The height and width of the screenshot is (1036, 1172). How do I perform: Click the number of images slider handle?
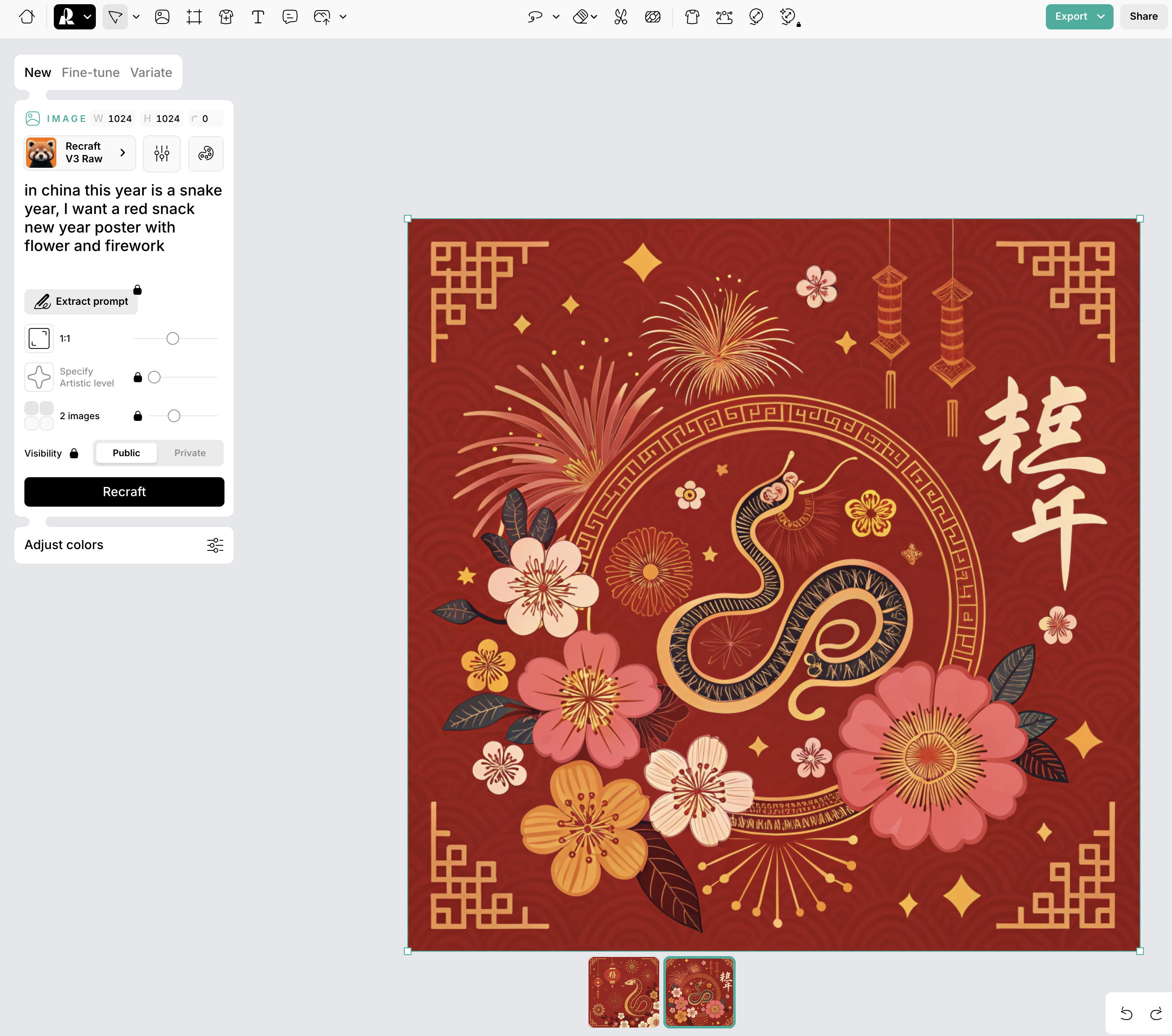[174, 416]
